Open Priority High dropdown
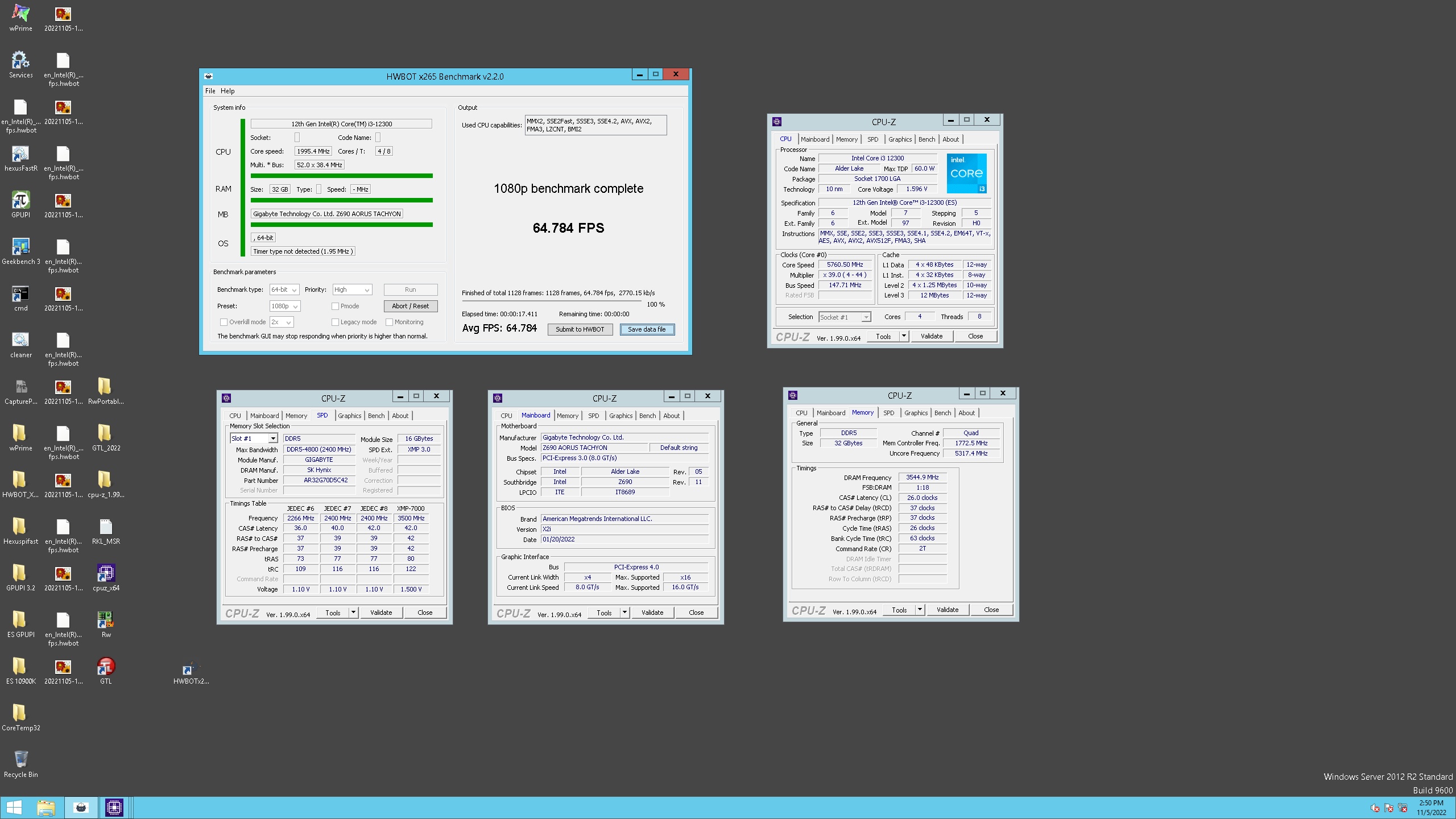 pos(352,289)
